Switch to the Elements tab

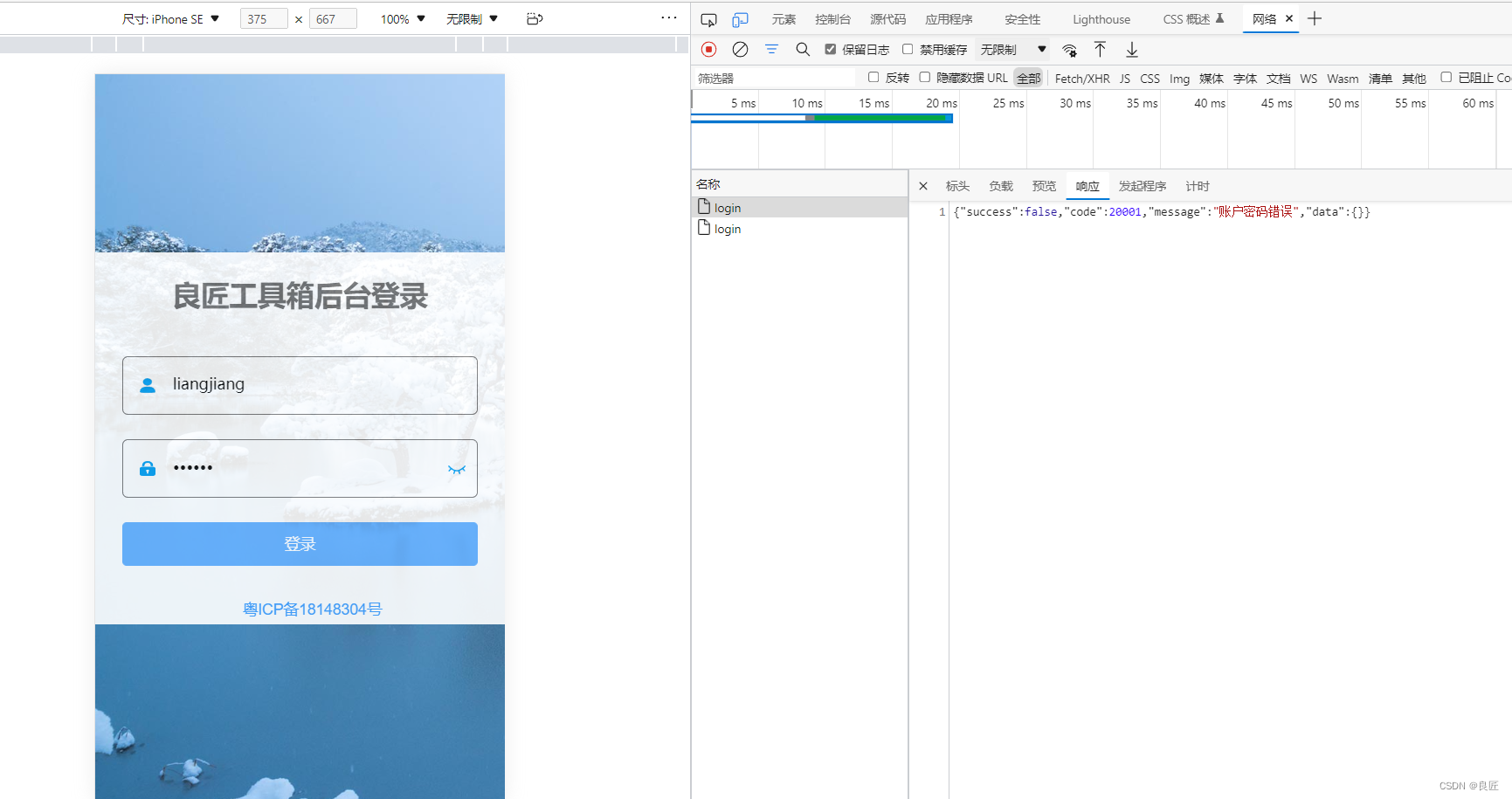pyautogui.click(x=784, y=19)
